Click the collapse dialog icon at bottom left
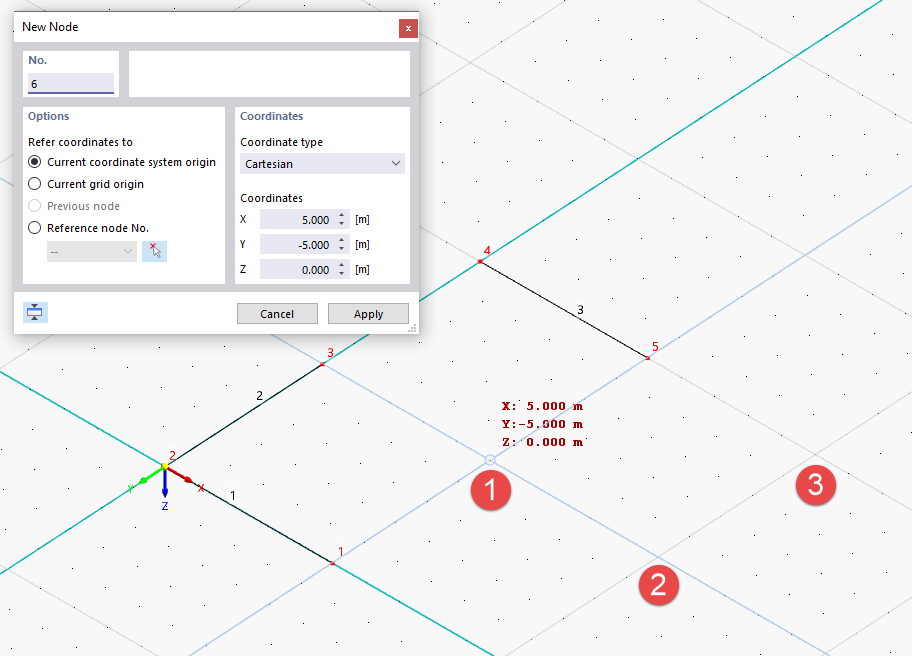This screenshot has width=912, height=656. point(35,312)
